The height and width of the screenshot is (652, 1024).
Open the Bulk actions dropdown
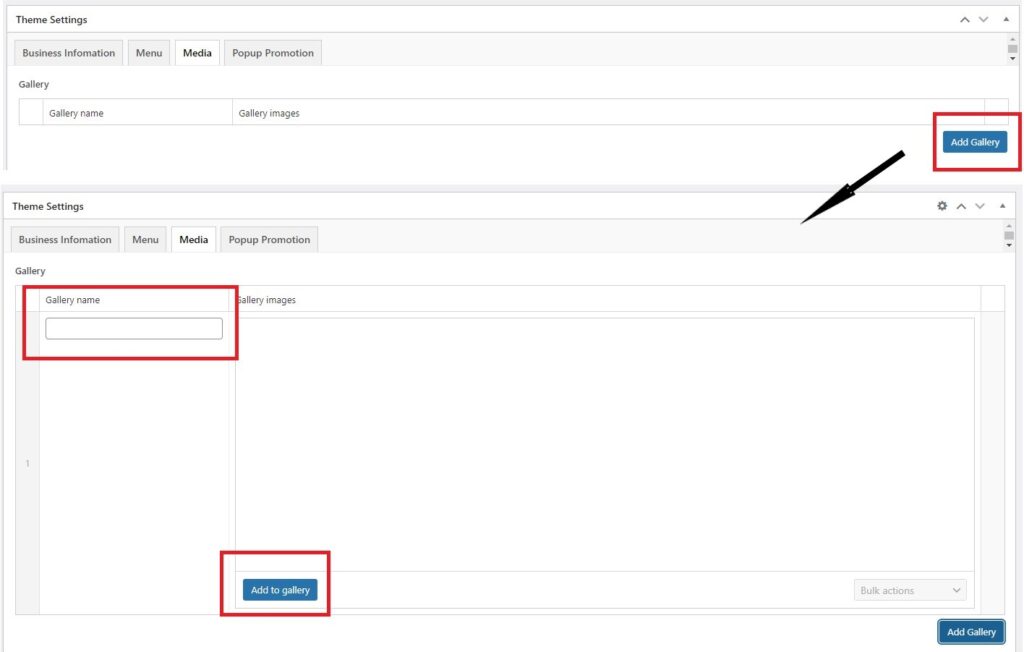coord(910,591)
